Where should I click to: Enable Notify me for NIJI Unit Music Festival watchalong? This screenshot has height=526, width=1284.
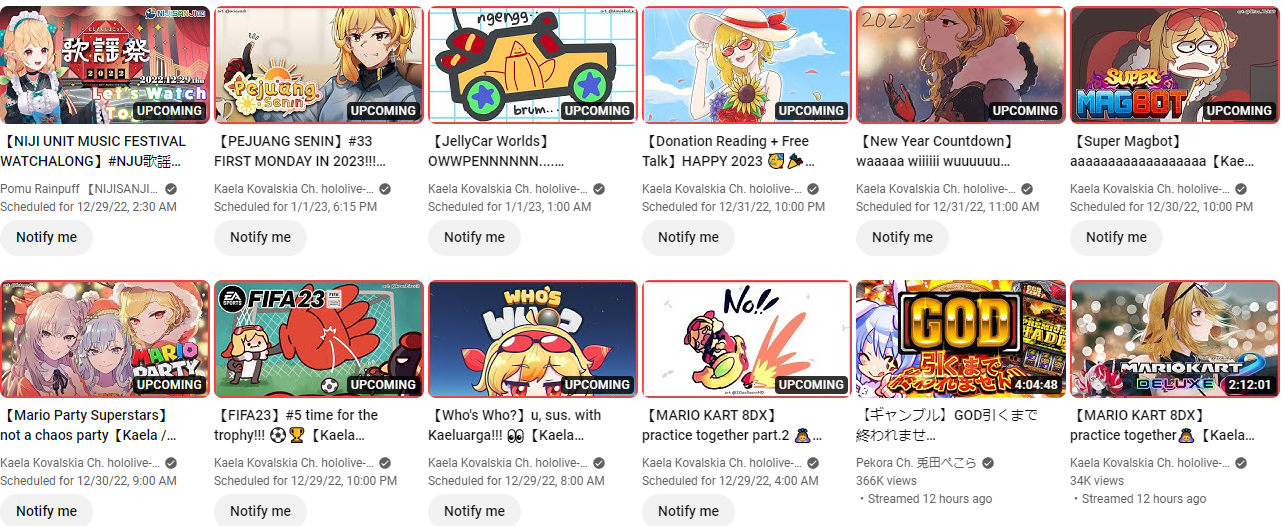click(x=46, y=237)
